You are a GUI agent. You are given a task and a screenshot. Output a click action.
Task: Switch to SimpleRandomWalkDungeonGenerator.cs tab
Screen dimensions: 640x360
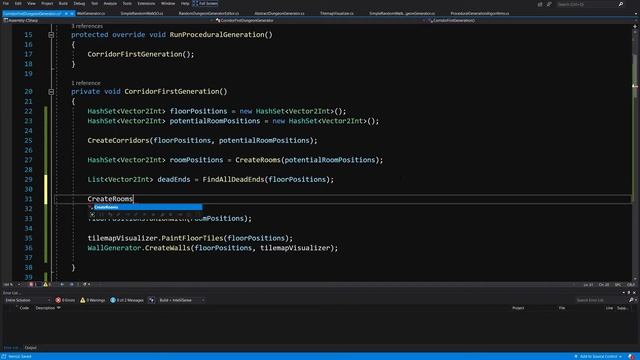[x=402, y=13]
